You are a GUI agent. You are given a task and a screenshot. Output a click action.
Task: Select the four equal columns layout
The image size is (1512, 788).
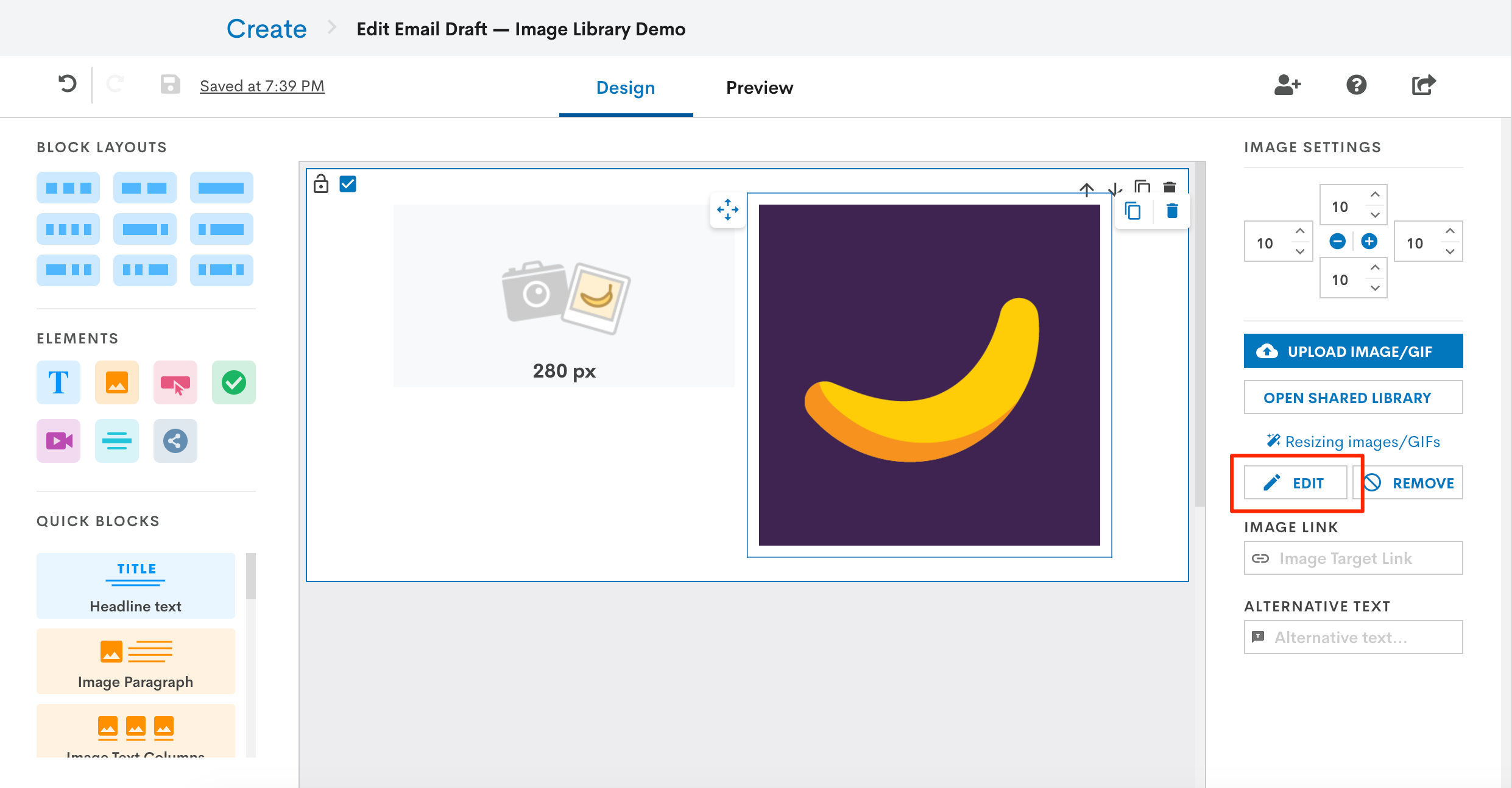pos(68,229)
